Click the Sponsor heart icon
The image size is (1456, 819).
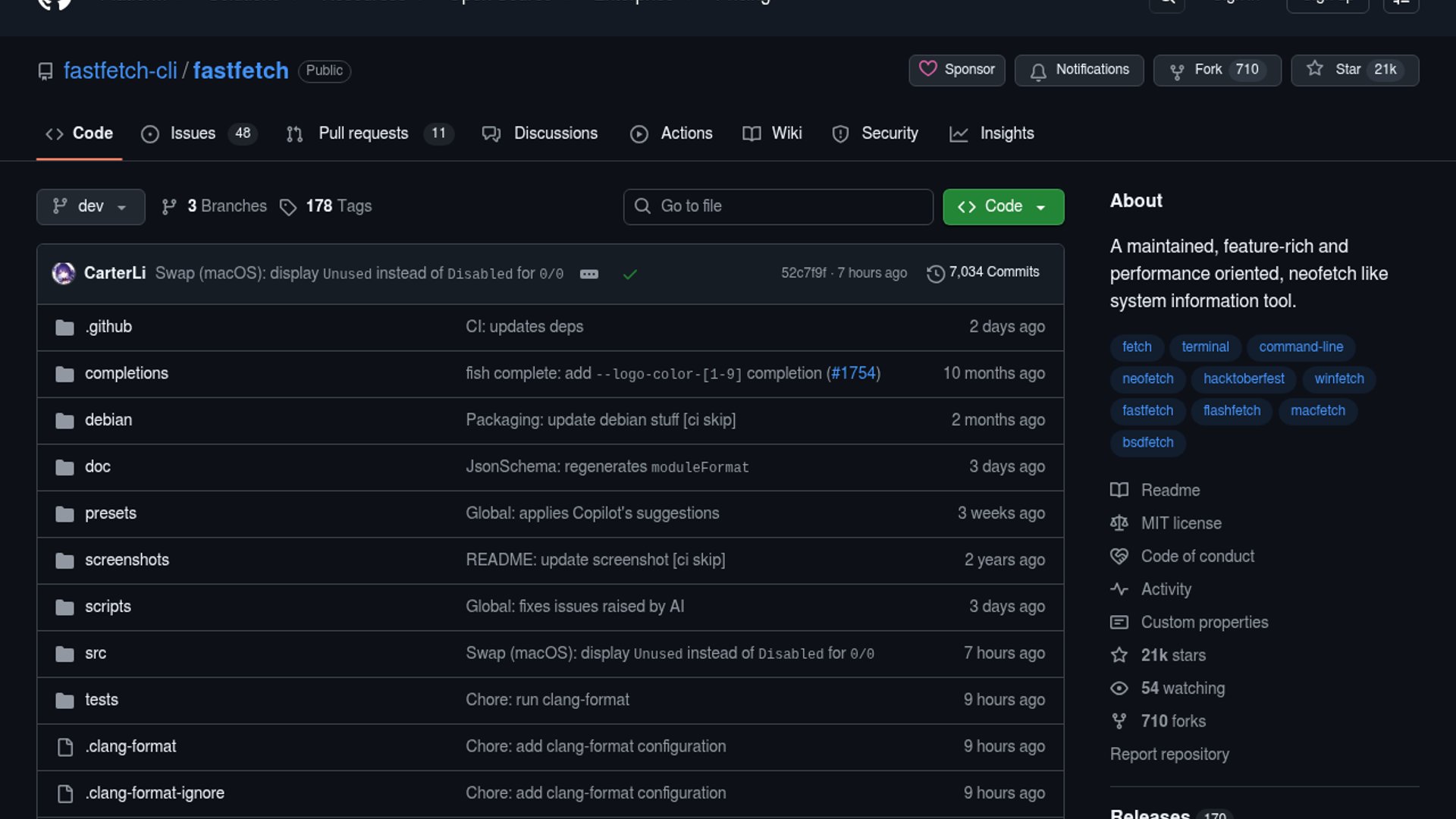pyautogui.click(x=927, y=69)
